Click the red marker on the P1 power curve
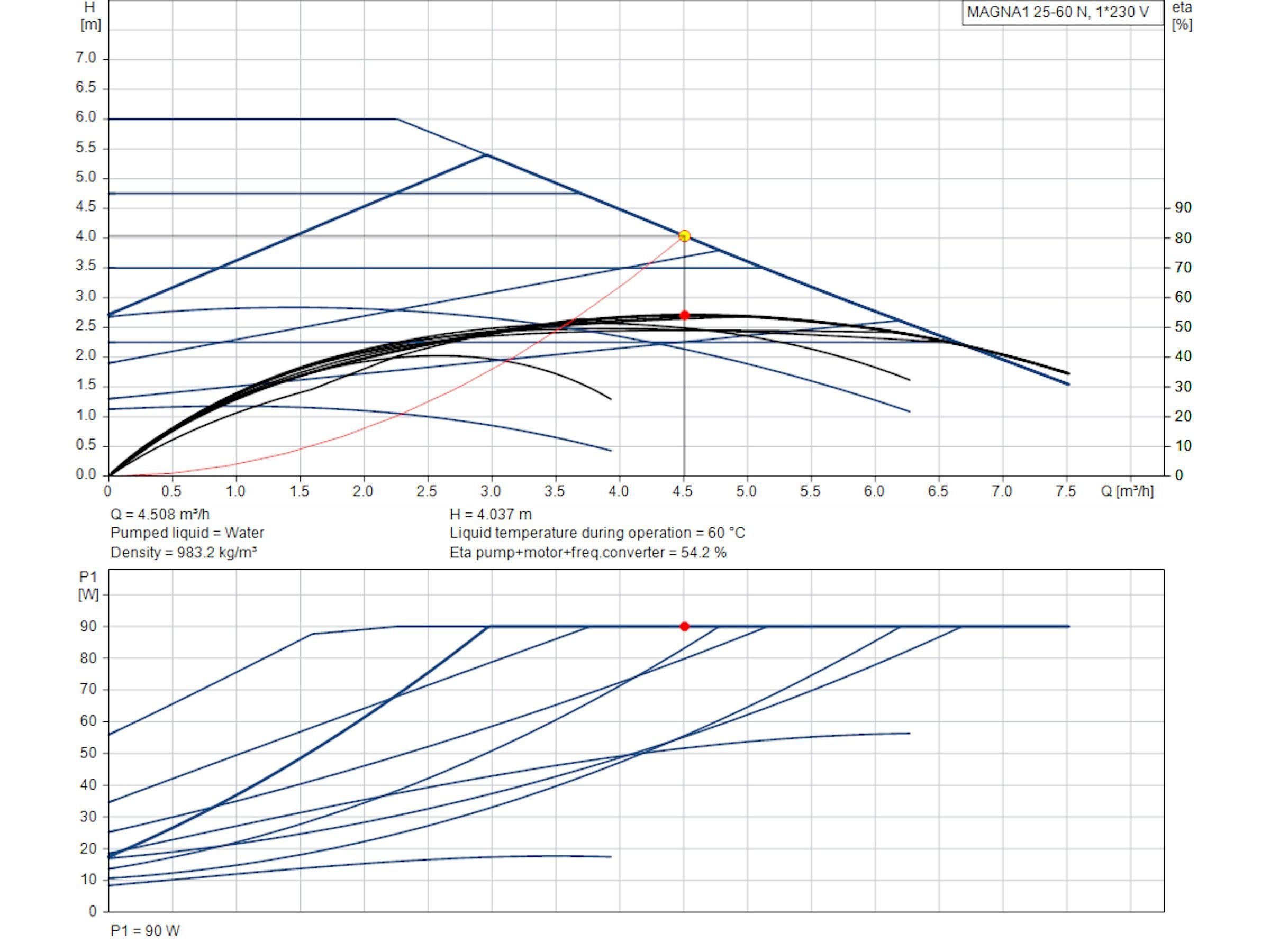 pyautogui.click(x=684, y=626)
